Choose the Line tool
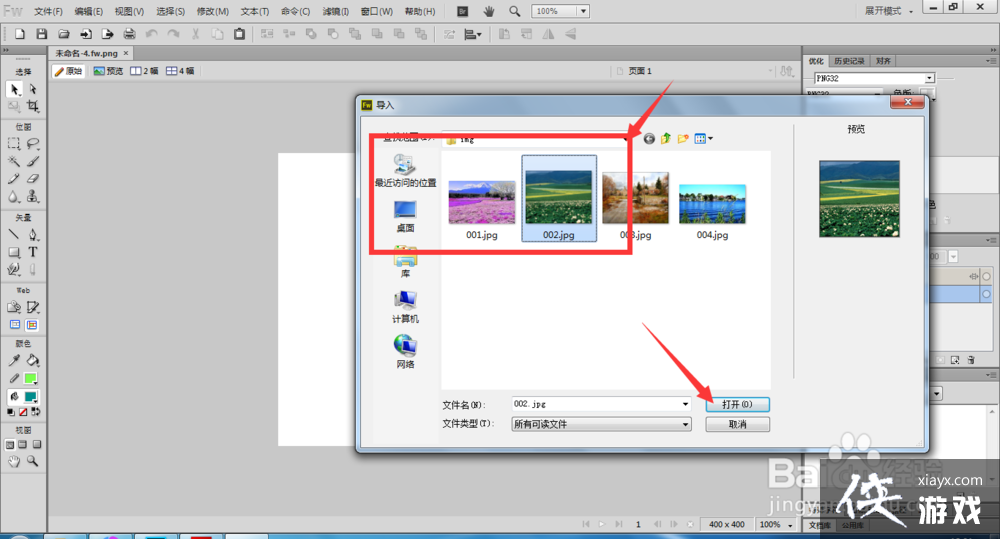 (14, 235)
